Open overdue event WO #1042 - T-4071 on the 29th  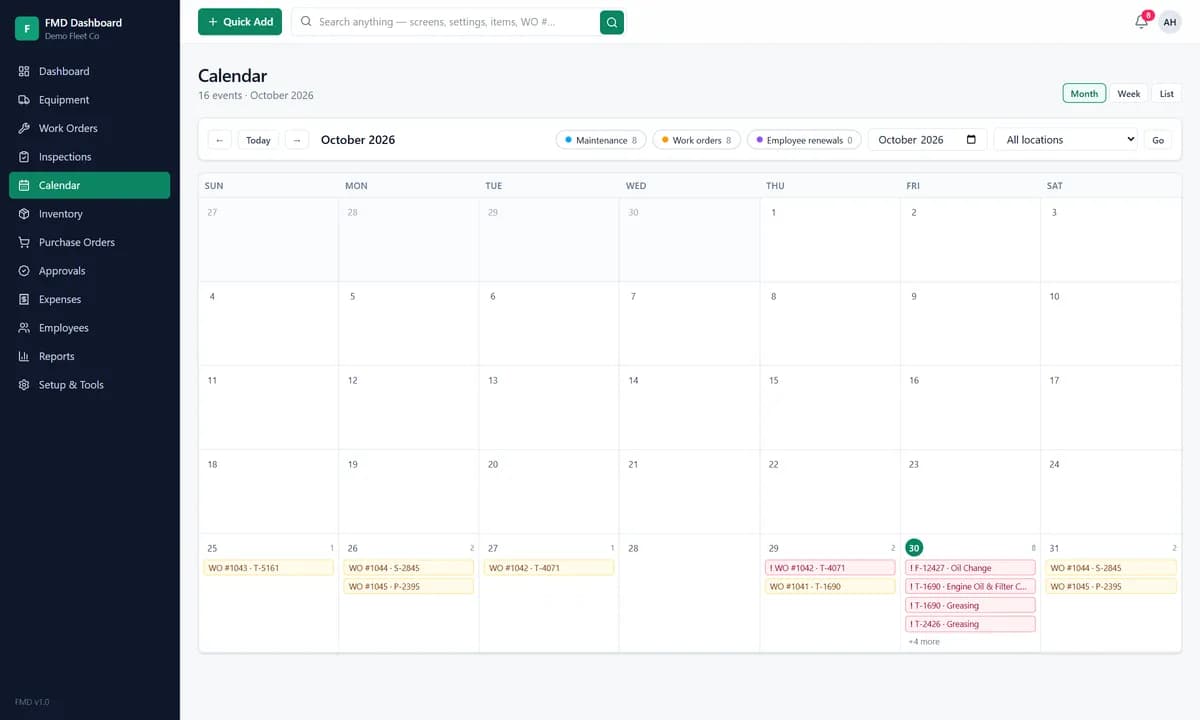(x=830, y=568)
